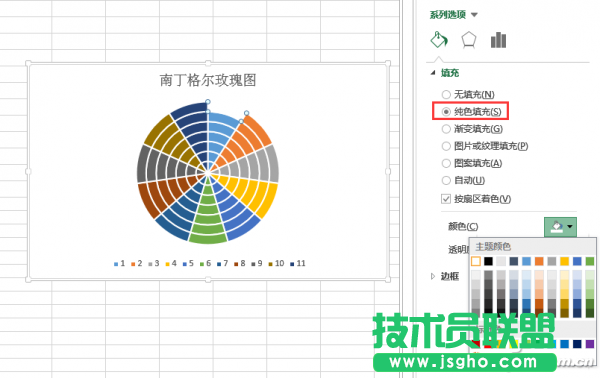Select the 图案填充(A) radio button
Viewport: 600px width, 378px height.
(446, 163)
